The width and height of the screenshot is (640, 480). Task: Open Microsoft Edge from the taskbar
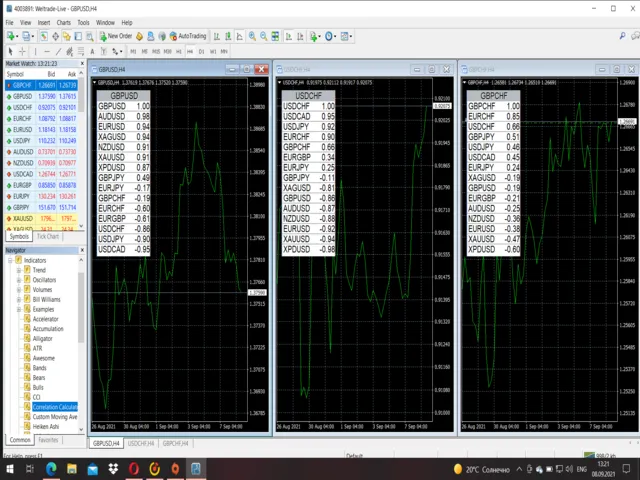pos(52,468)
